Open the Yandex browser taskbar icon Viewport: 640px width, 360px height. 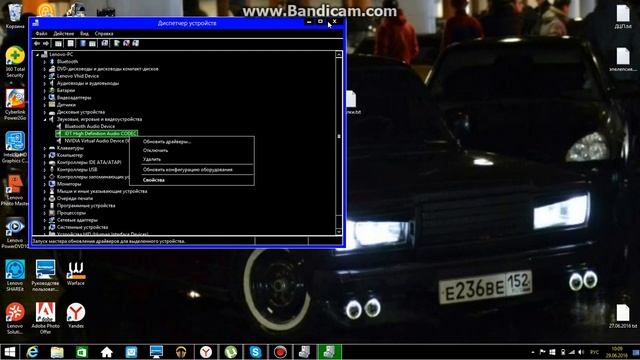point(206,352)
